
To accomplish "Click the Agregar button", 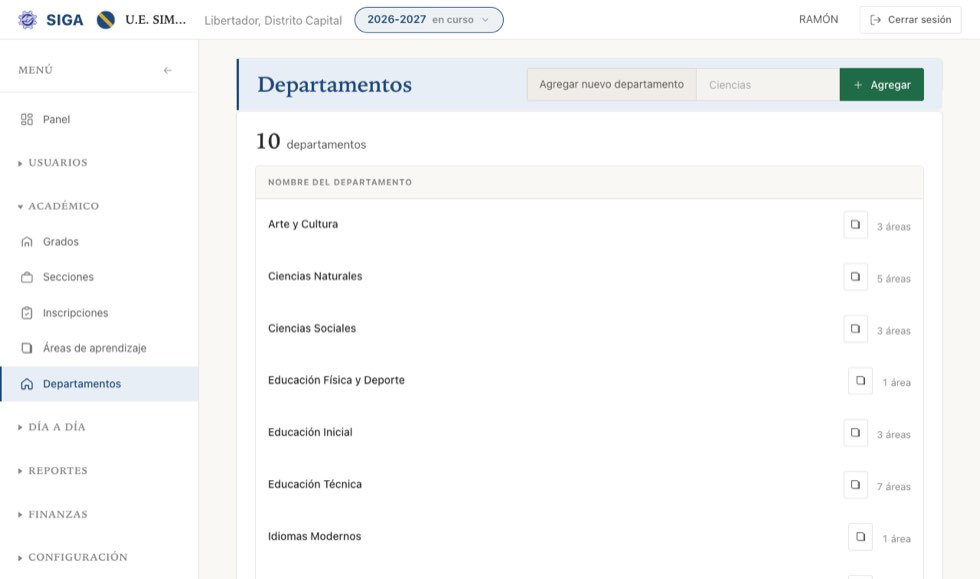I will coord(881,84).
